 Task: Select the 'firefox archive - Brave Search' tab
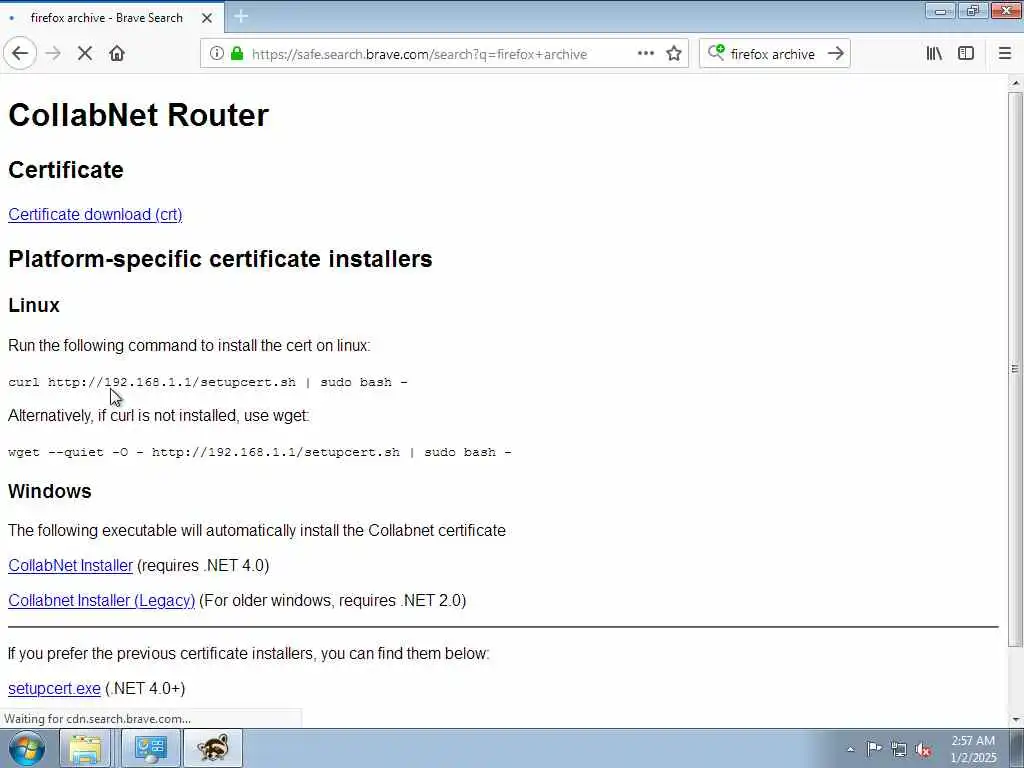click(x=106, y=18)
